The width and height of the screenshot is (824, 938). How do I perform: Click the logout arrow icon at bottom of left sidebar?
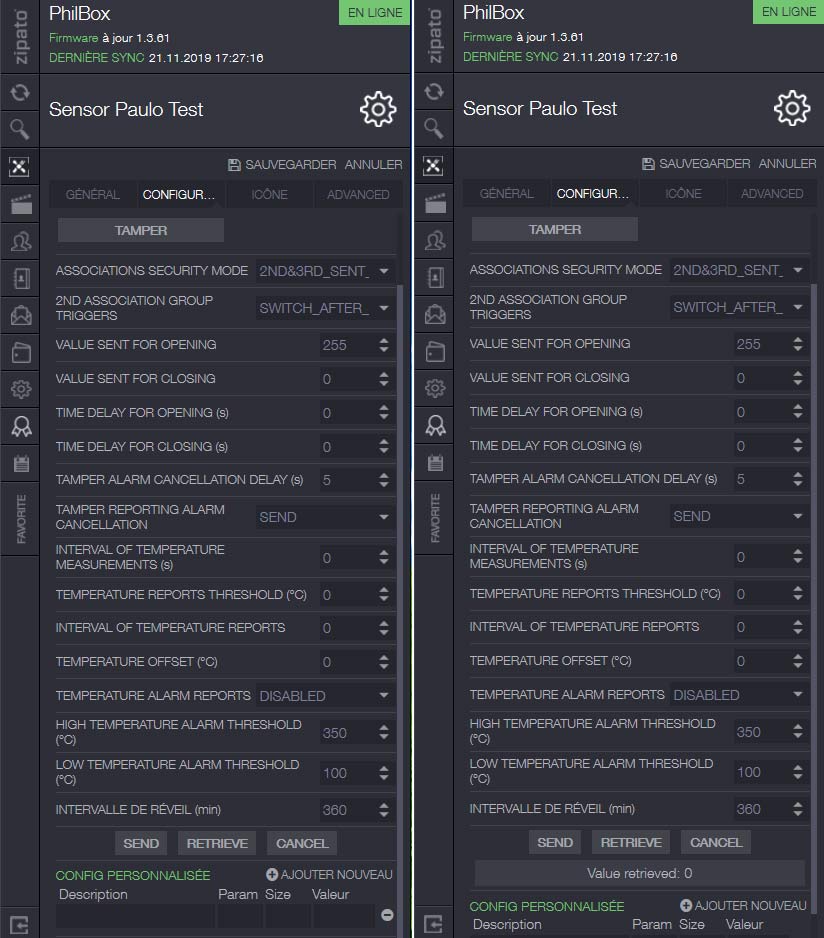(19, 922)
